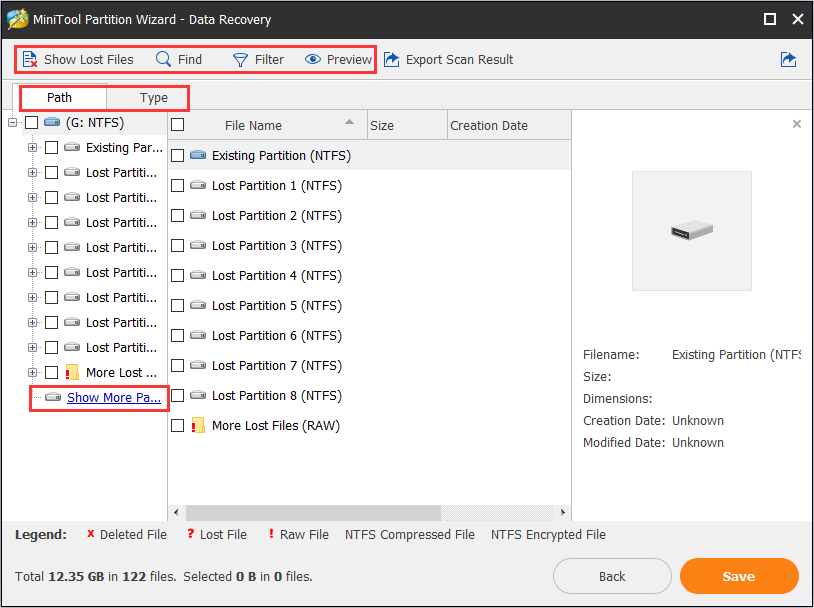Close the preview panel with the X
This screenshot has width=814, height=608.
pos(797,124)
